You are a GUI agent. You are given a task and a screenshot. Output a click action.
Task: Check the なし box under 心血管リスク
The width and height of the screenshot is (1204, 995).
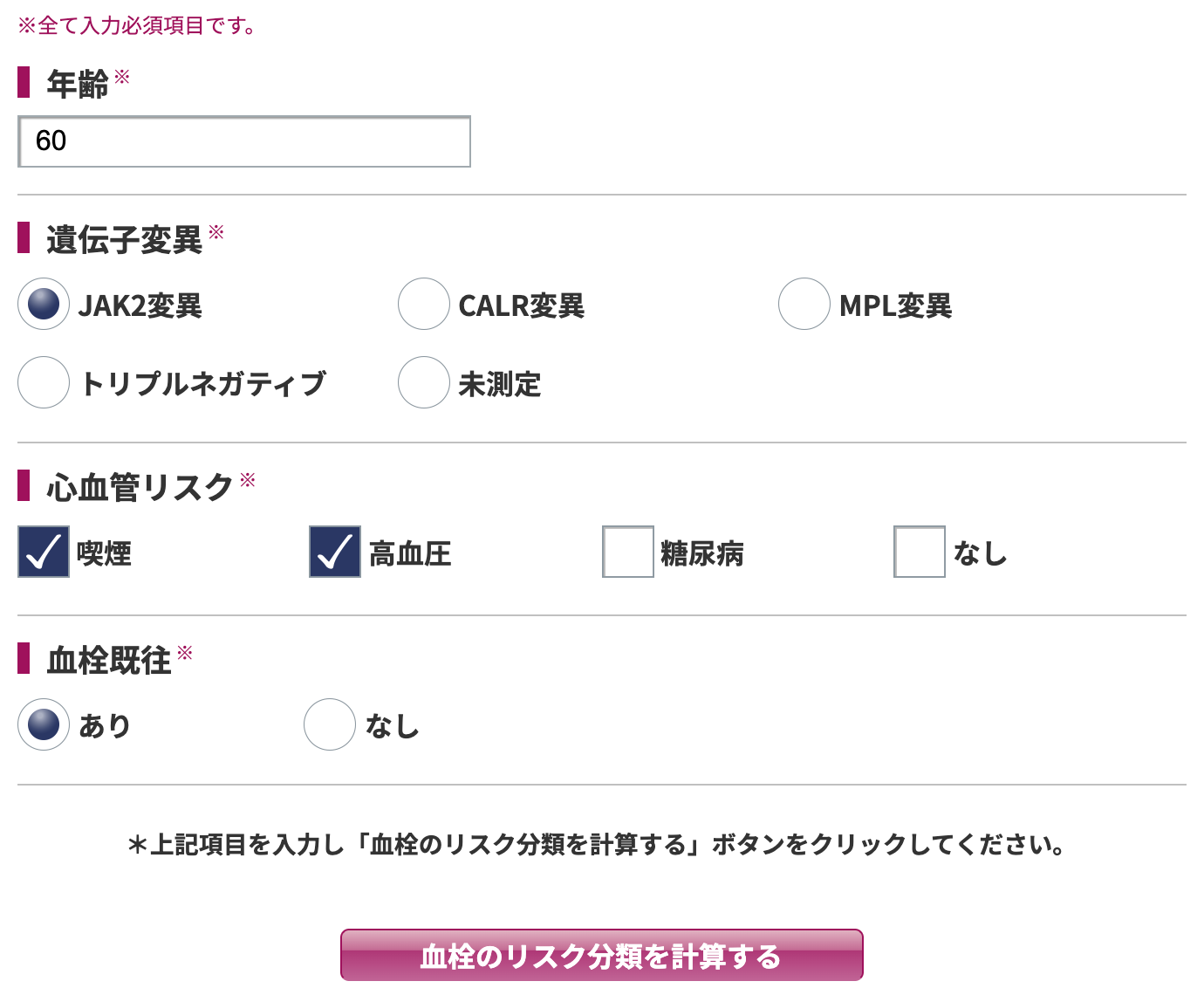pyautogui.click(x=920, y=552)
